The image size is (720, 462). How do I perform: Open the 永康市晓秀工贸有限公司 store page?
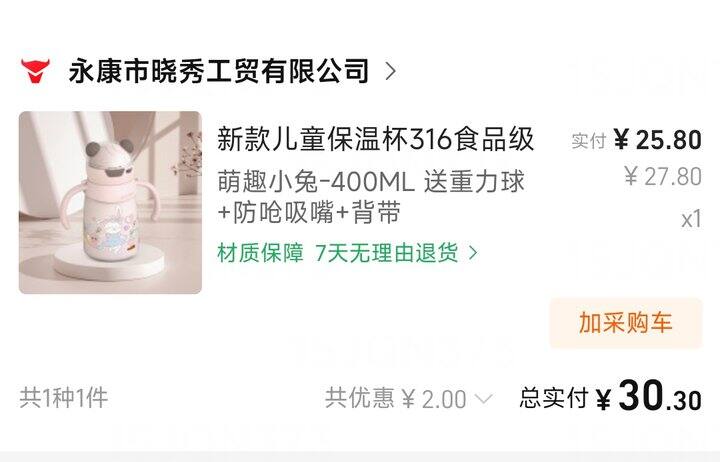(219, 71)
